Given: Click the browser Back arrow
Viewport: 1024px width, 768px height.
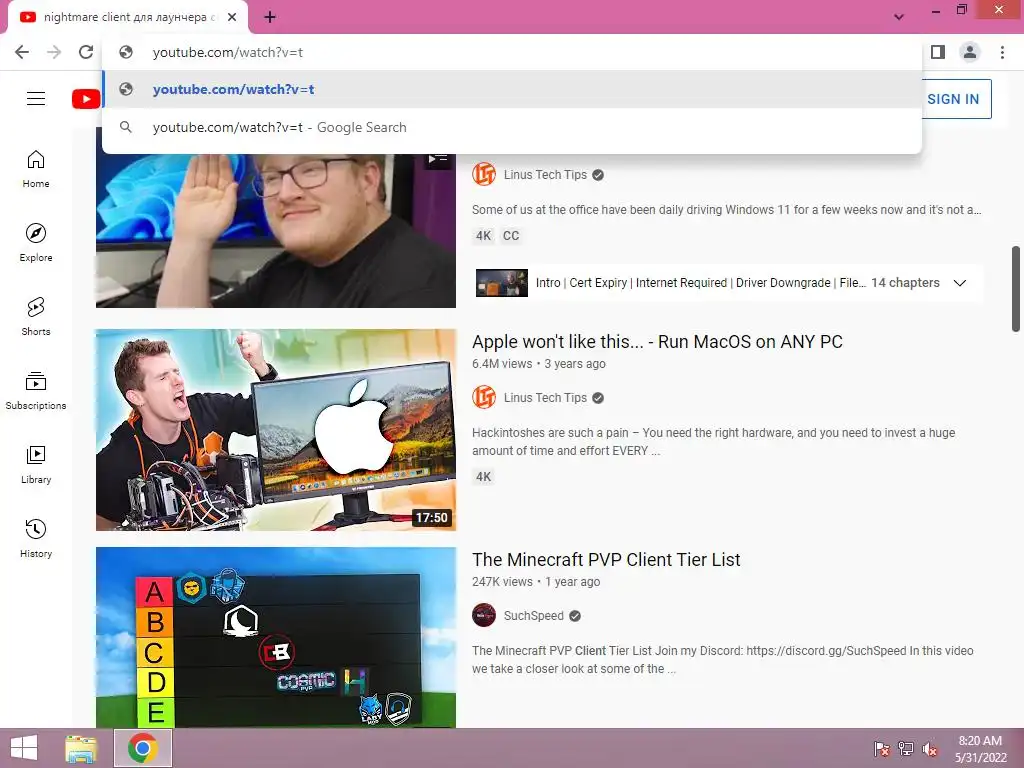Looking at the screenshot, I should pos(22,52).
